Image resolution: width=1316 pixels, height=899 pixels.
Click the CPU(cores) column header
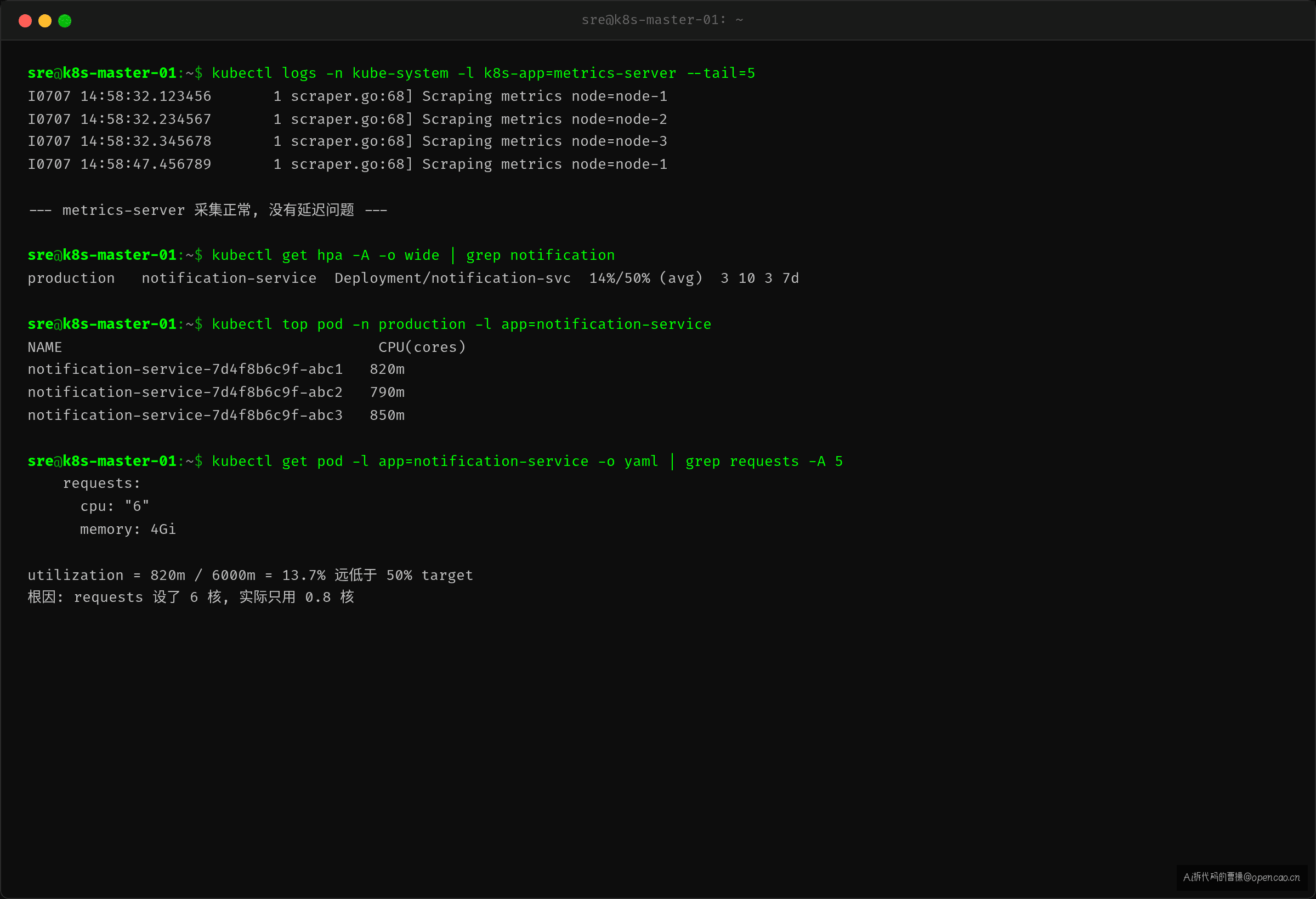422,347
